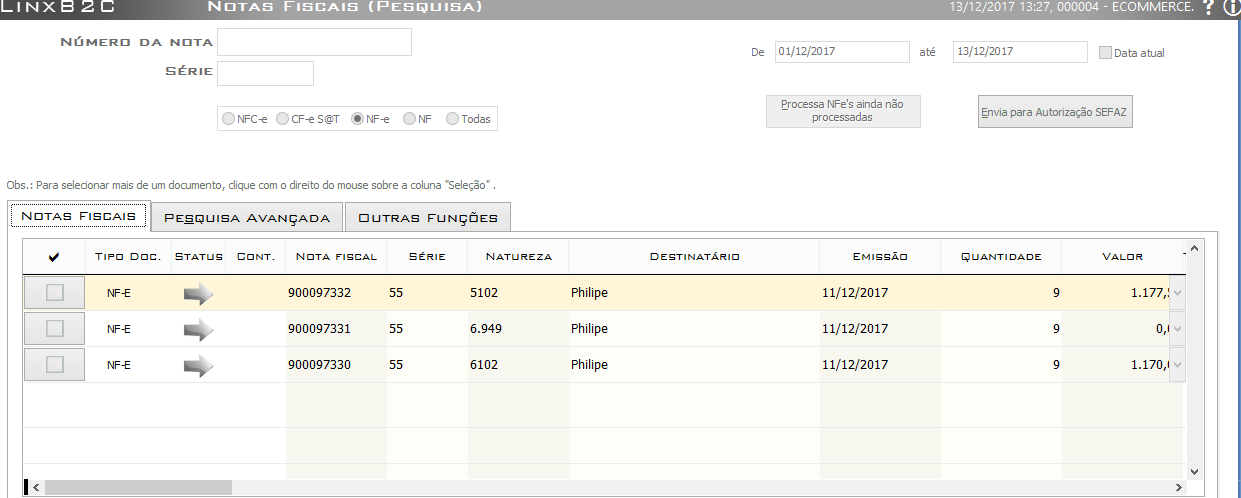1241x498 pixels.
Task: Sort by the Natureza column header
Action: [518, 257]
